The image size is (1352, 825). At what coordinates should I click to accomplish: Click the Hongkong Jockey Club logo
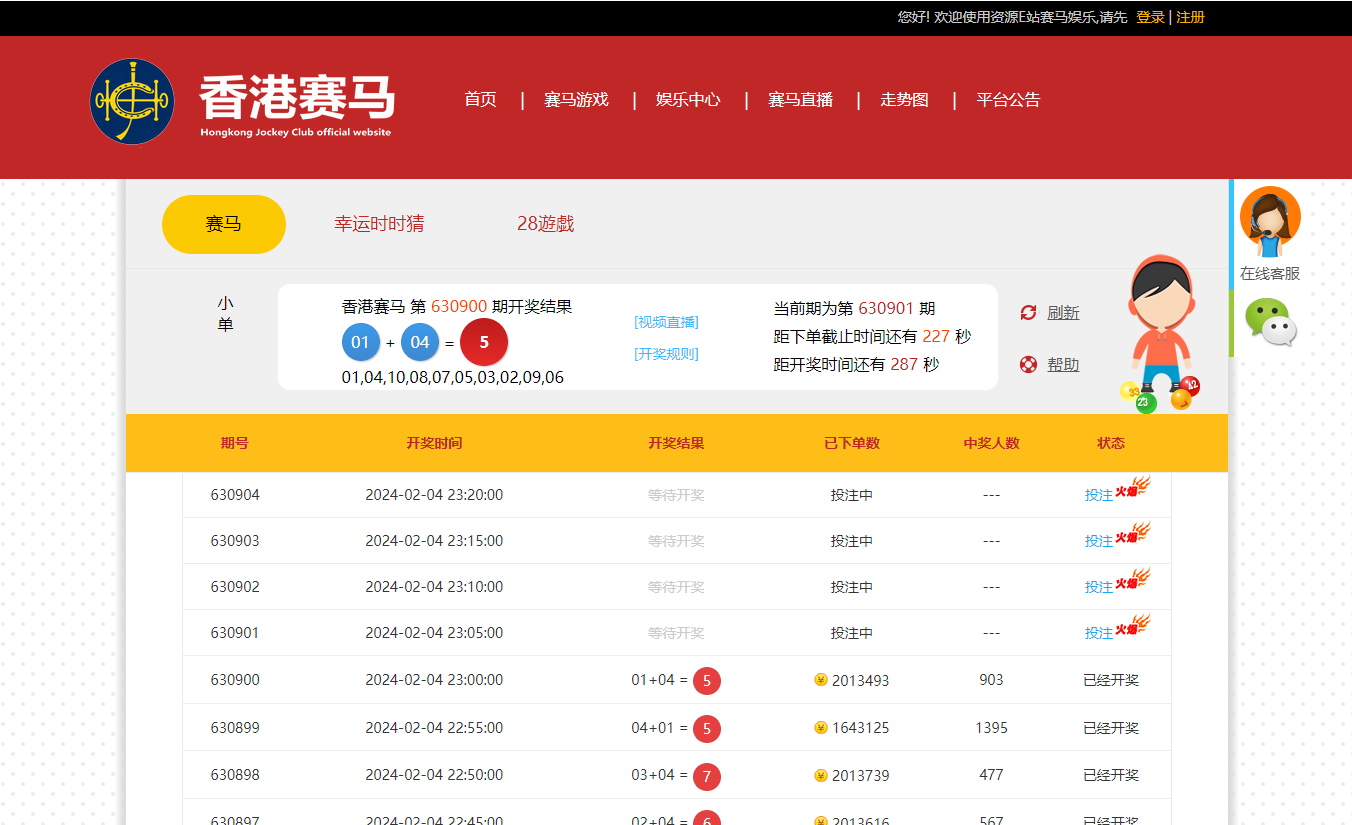pyautogui.click(x=130, y=104)
